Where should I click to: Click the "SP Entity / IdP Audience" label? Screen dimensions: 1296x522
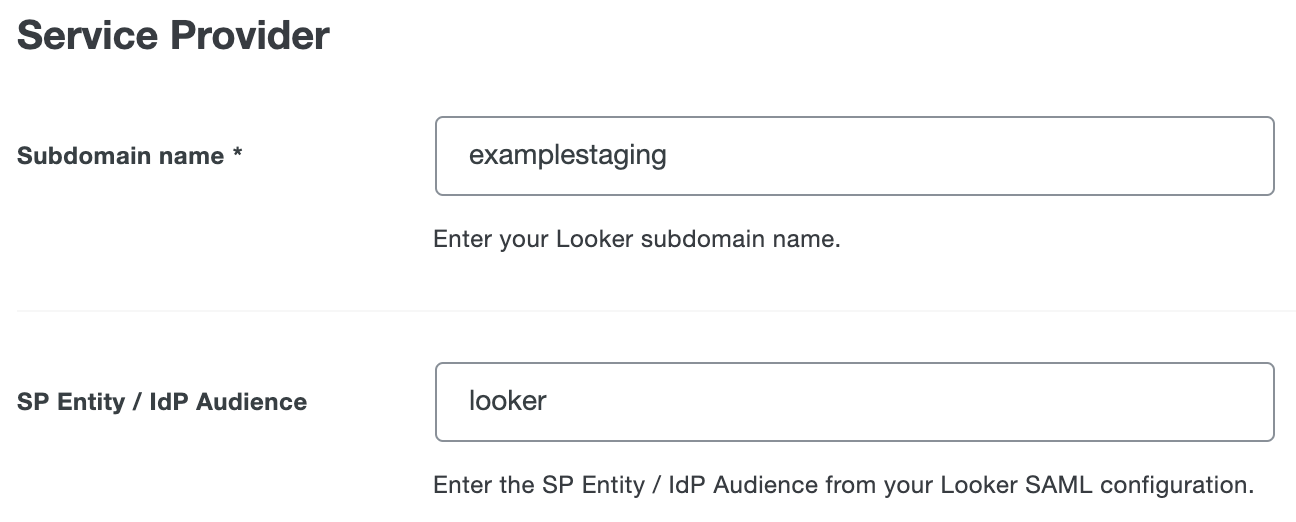(x=162, y=402)
